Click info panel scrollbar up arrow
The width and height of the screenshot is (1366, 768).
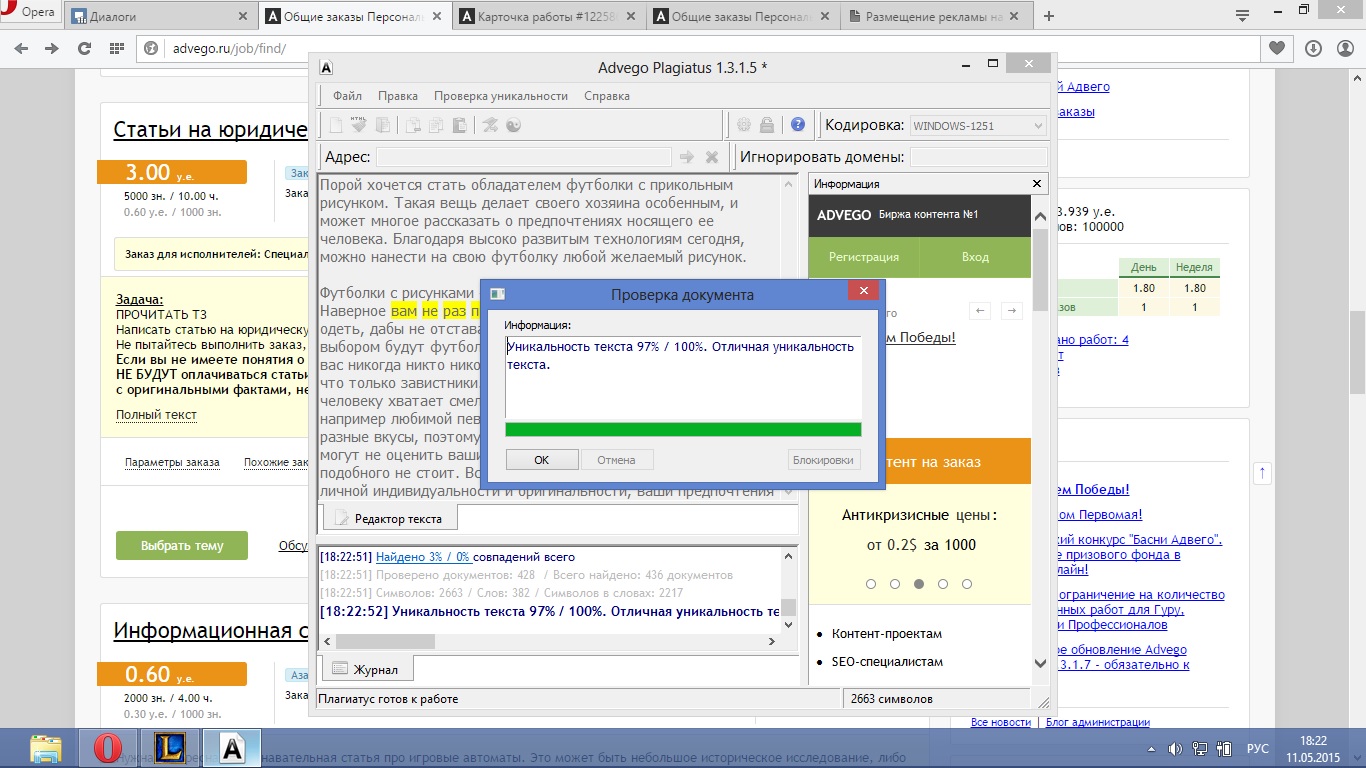click(x=1039, y=217)
